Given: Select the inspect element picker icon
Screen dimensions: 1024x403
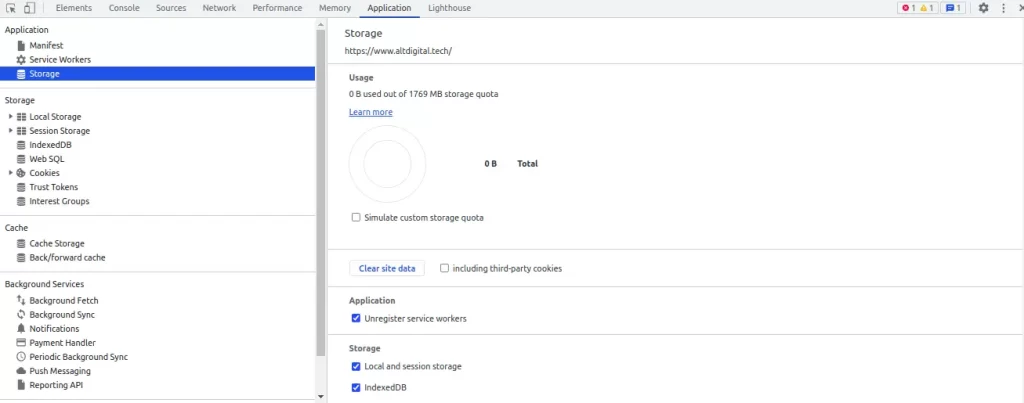Looking at the screenshot, I should click(10, 8).
